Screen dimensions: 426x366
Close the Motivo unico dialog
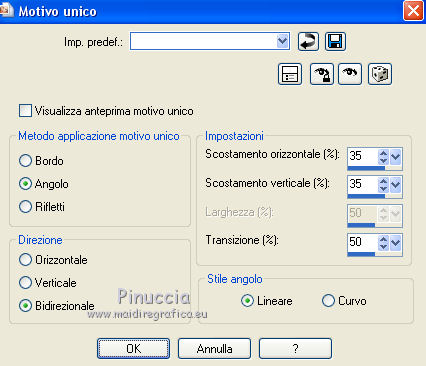click(413, 11)
